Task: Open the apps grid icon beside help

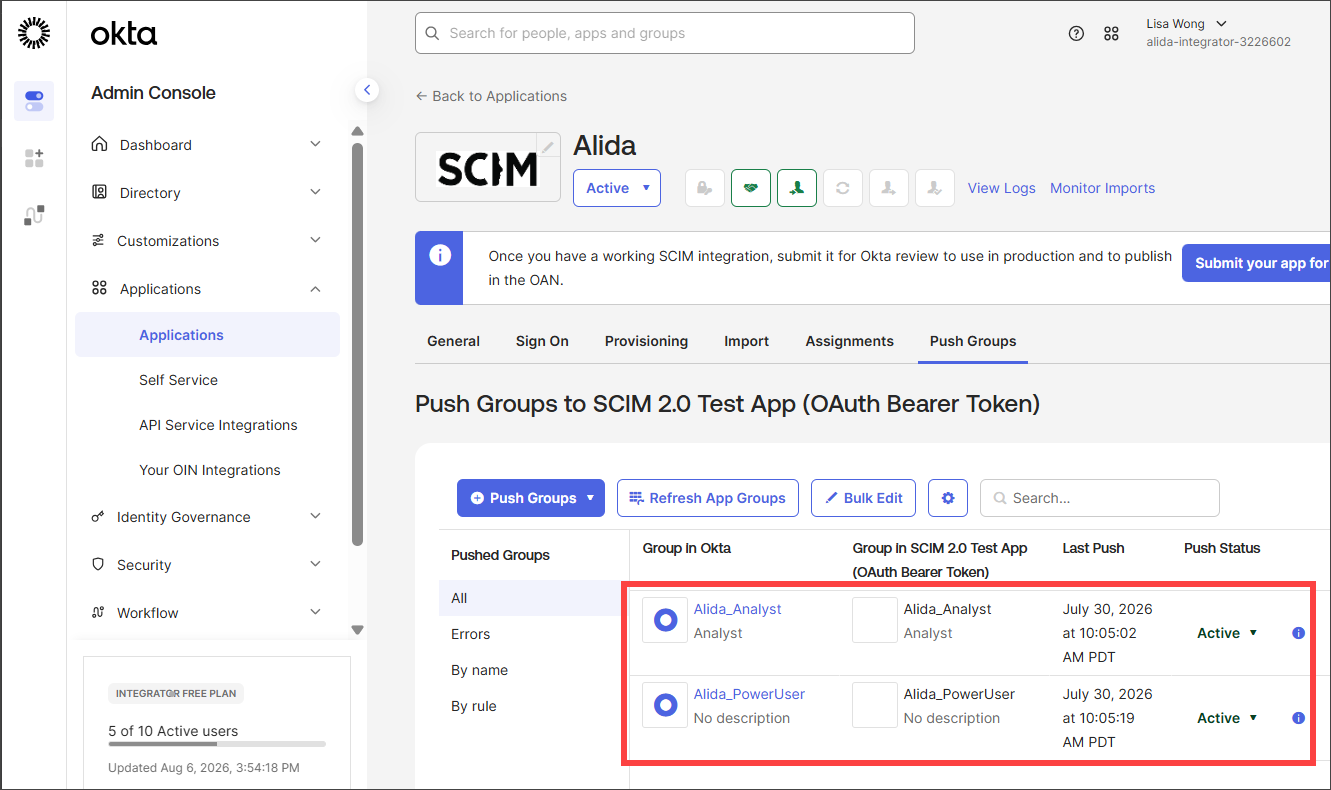Action: [x=1111, y=33]
